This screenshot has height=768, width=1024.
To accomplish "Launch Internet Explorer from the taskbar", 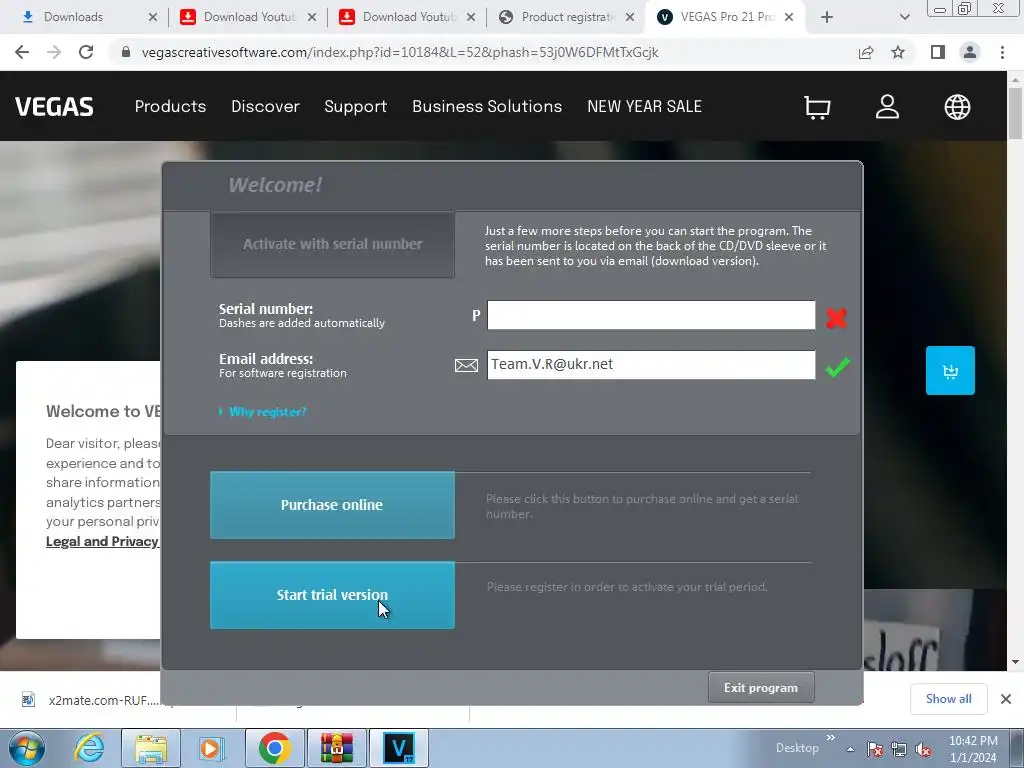I will [89, 748].
